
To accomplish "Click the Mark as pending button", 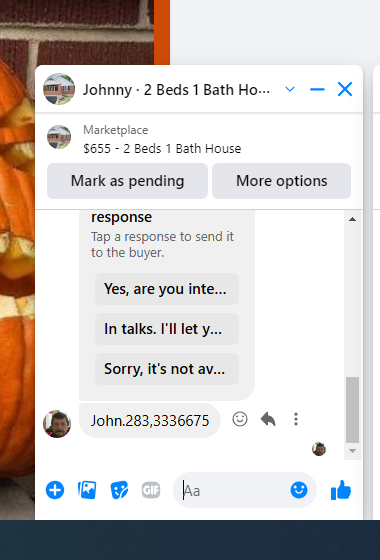I will tap(127, 181).
